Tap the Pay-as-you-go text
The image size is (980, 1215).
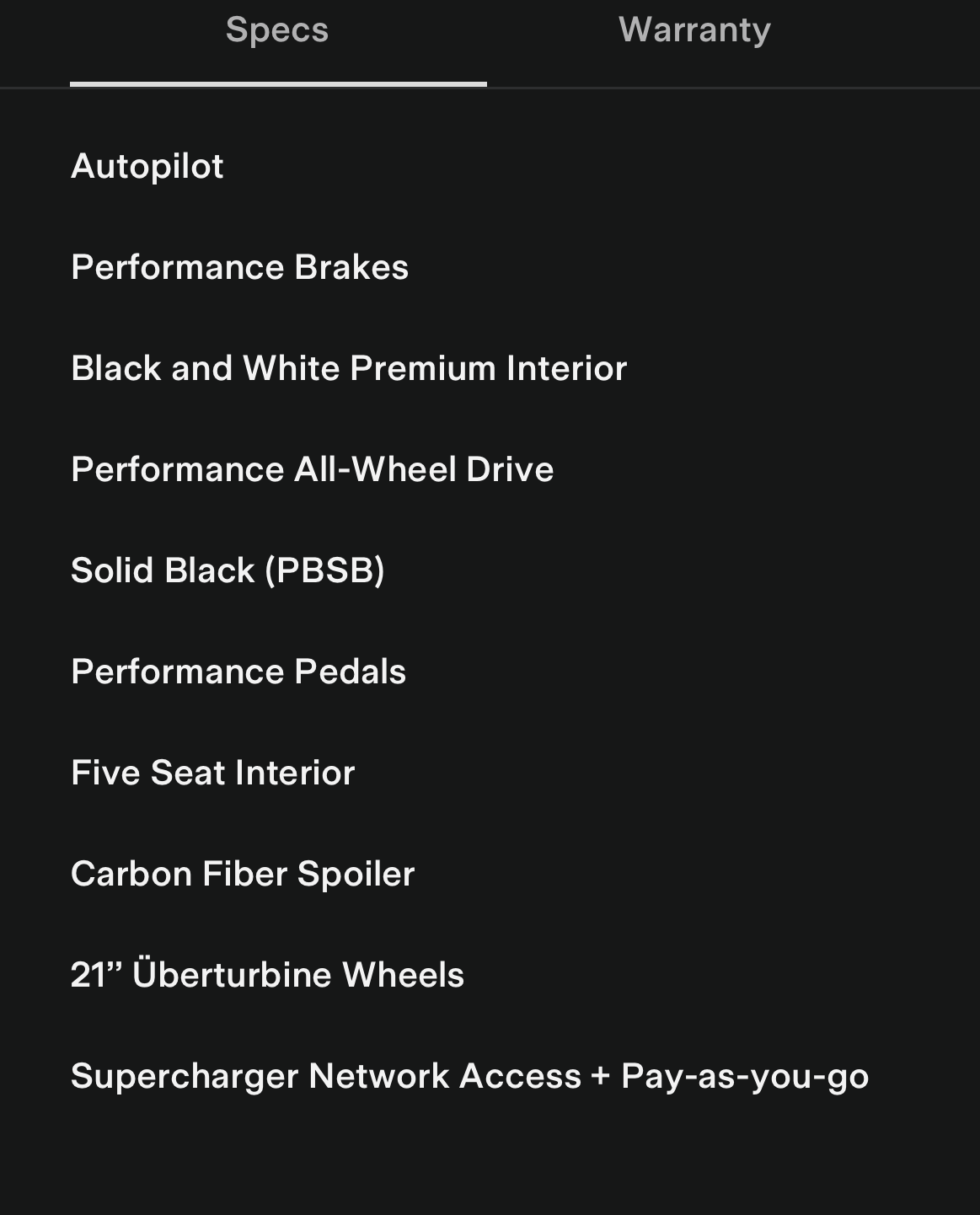click(x=745, y=1076)
